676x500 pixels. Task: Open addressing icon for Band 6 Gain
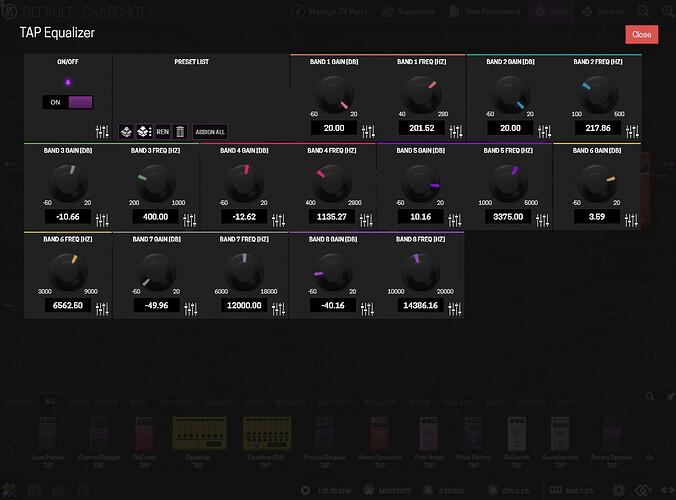(631, 220)
